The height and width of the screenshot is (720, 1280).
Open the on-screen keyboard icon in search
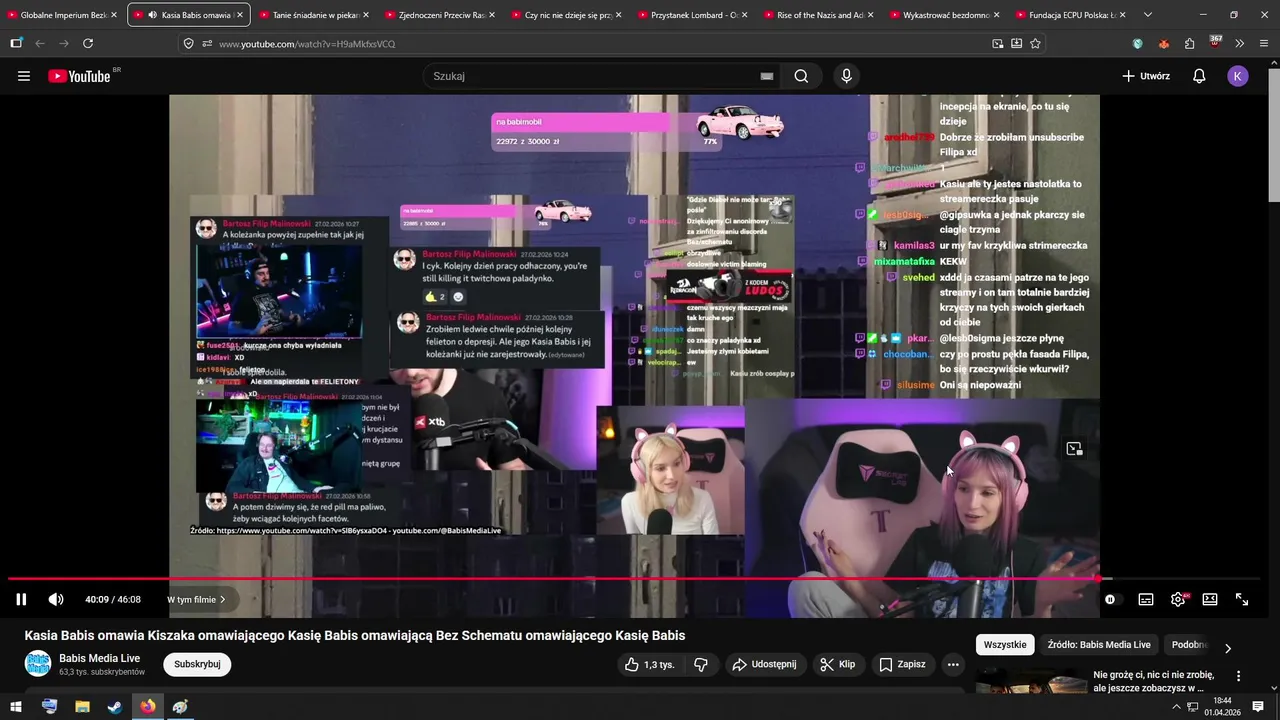[x=767, y=76]
